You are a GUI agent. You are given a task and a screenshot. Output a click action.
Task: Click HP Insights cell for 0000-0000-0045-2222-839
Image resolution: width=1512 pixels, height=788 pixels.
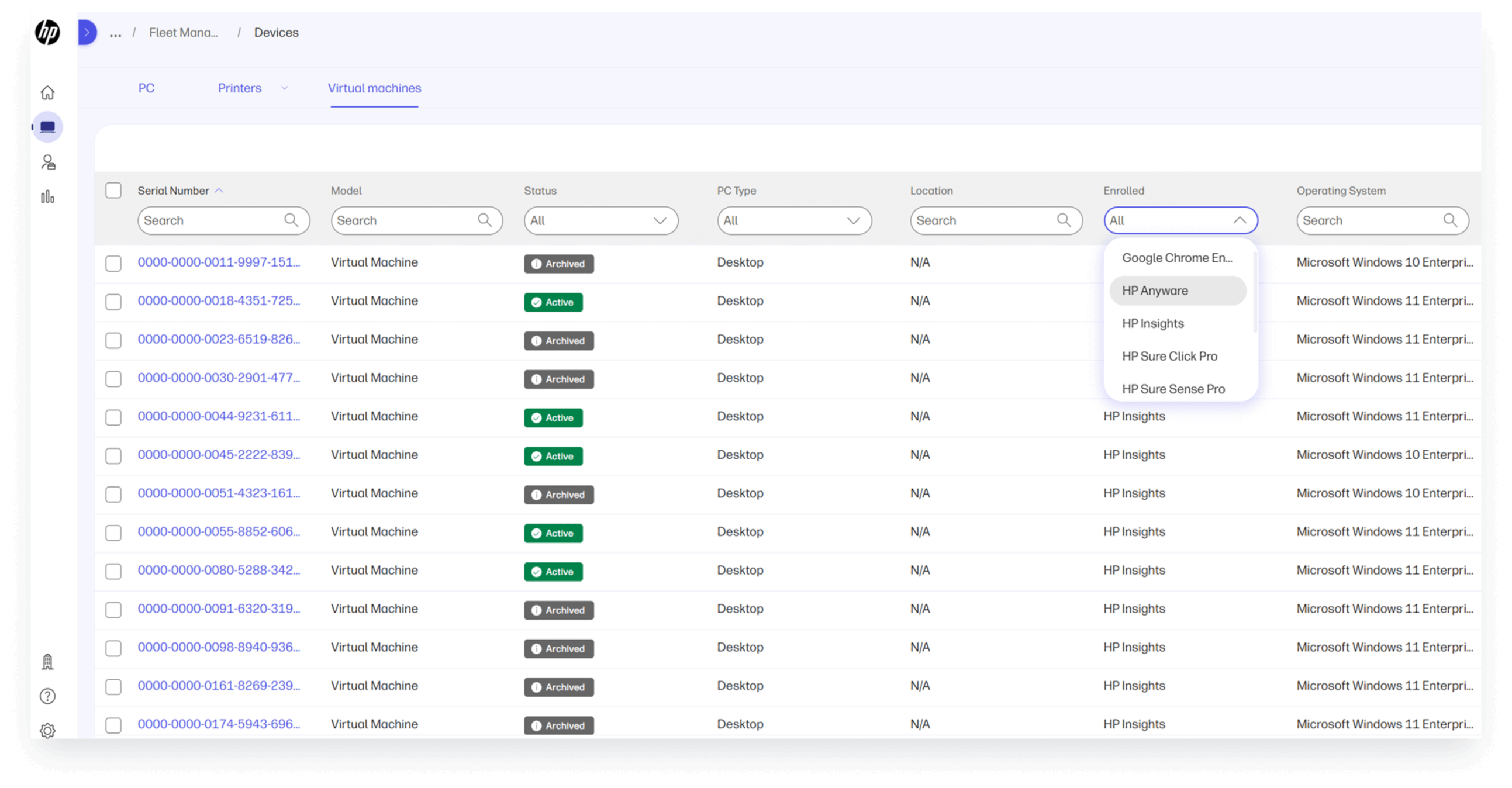point(1133,455)
